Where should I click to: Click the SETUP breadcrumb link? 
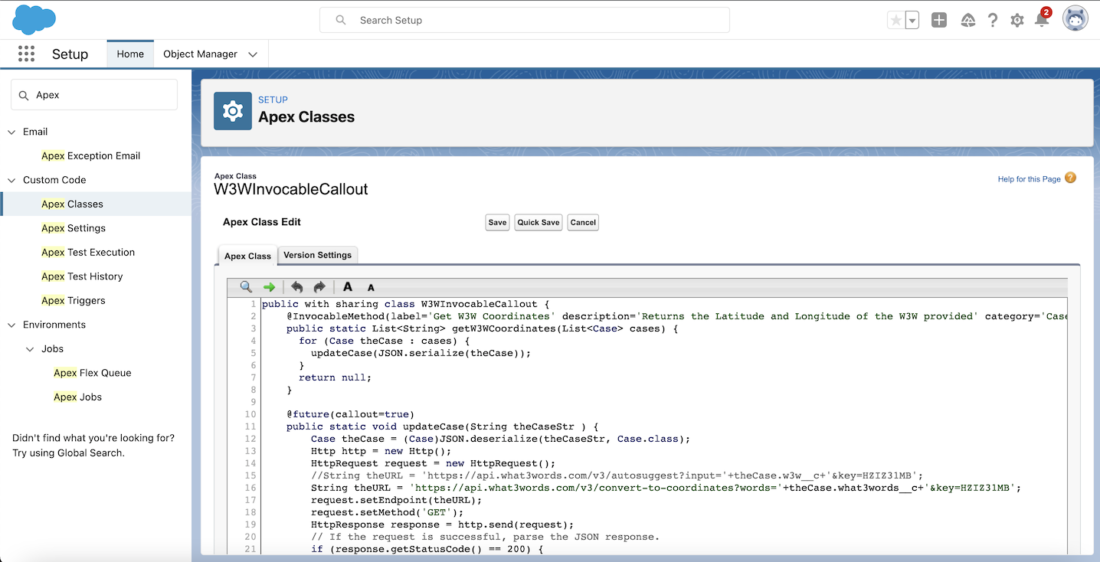(273, 100)
